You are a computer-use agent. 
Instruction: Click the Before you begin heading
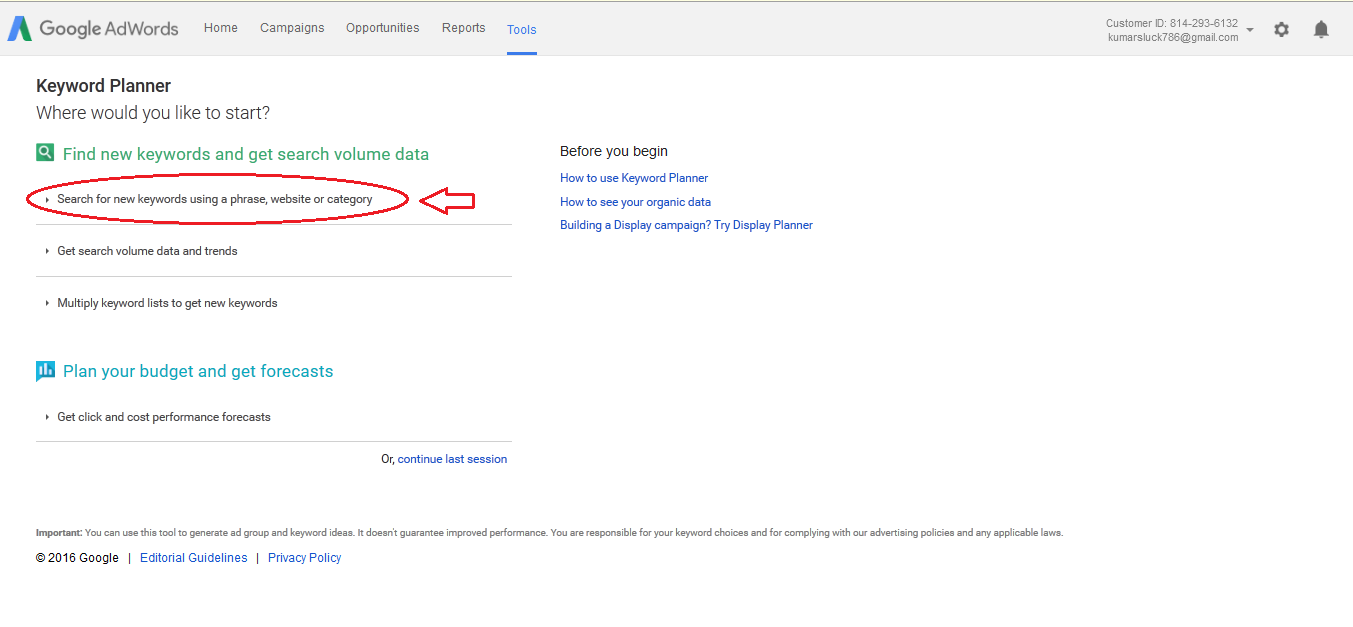tap(614, 151)
